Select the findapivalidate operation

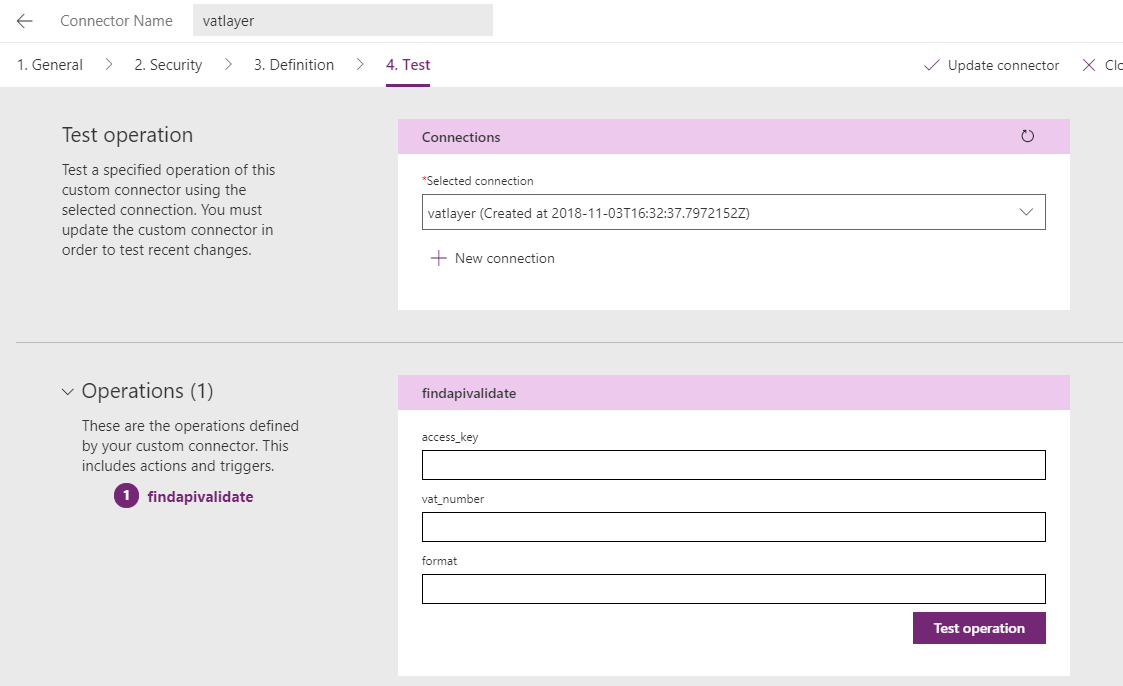(200, 496)
